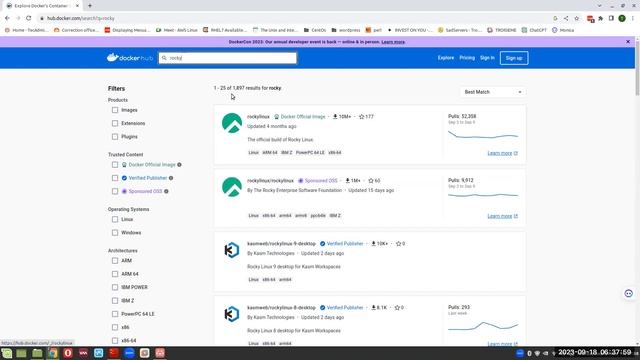Click info icon beside Docker Official Image filter
640x360 pixels.
[179, 164]
